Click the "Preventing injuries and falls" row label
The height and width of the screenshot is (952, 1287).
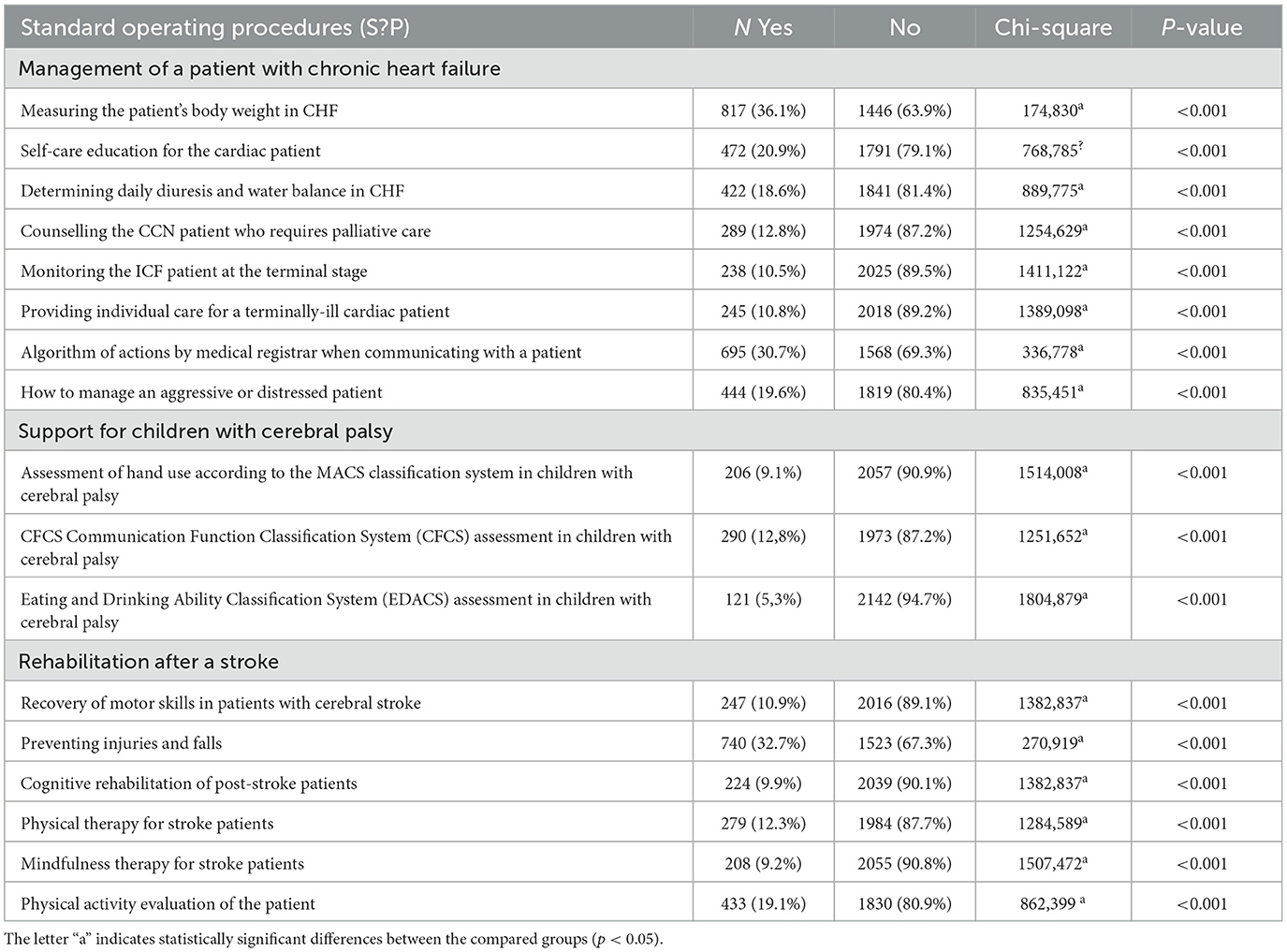click(x=122, y=743)
